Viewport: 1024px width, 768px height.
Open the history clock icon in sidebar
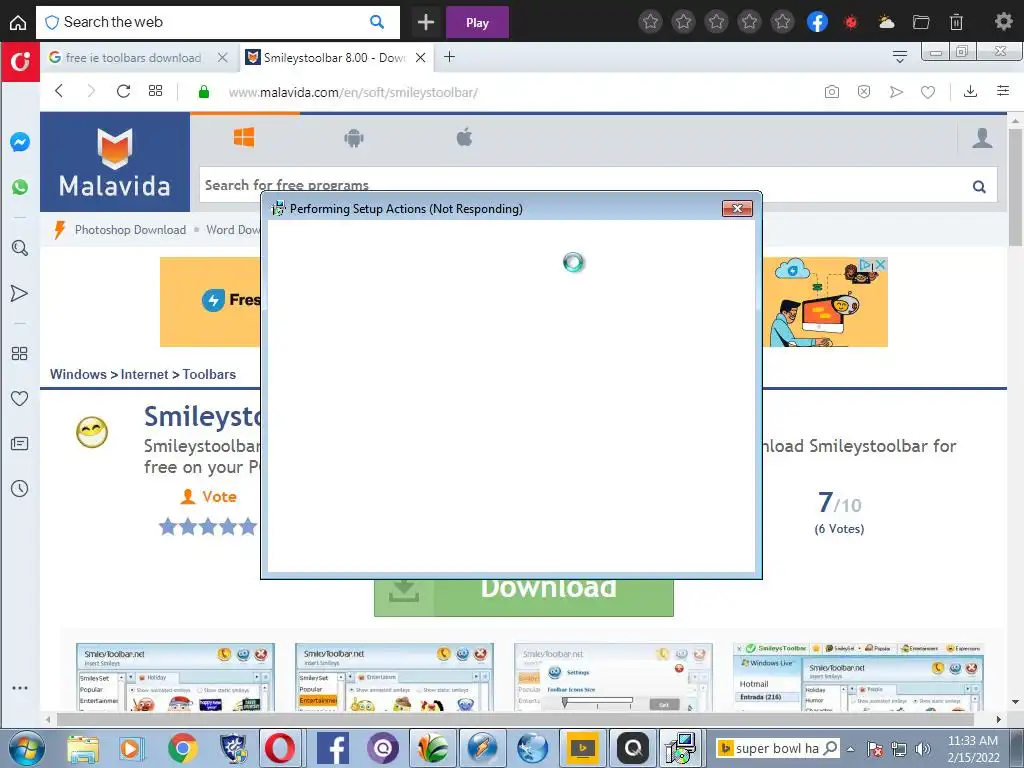(x=20, y=488)
